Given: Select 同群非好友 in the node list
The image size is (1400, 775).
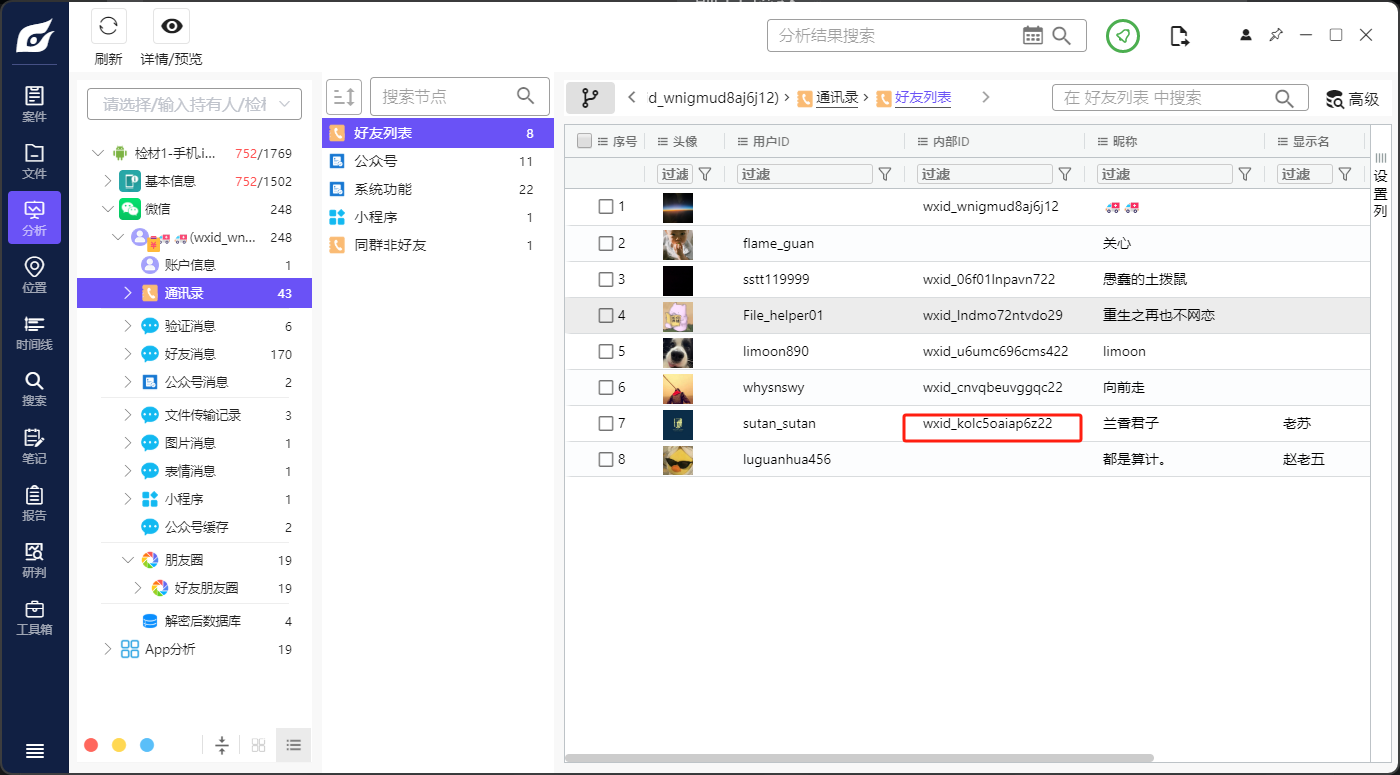Looking at the screenshot, I should pos(390,245).
